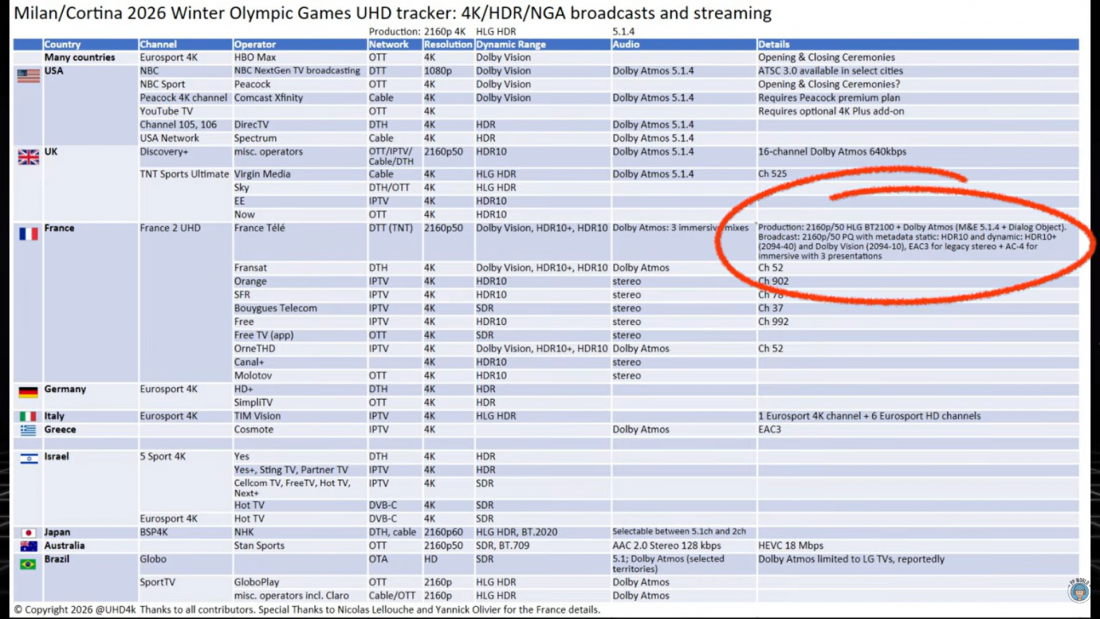Click the 'France 2 UHD' channel cell

tap(170, 228)
